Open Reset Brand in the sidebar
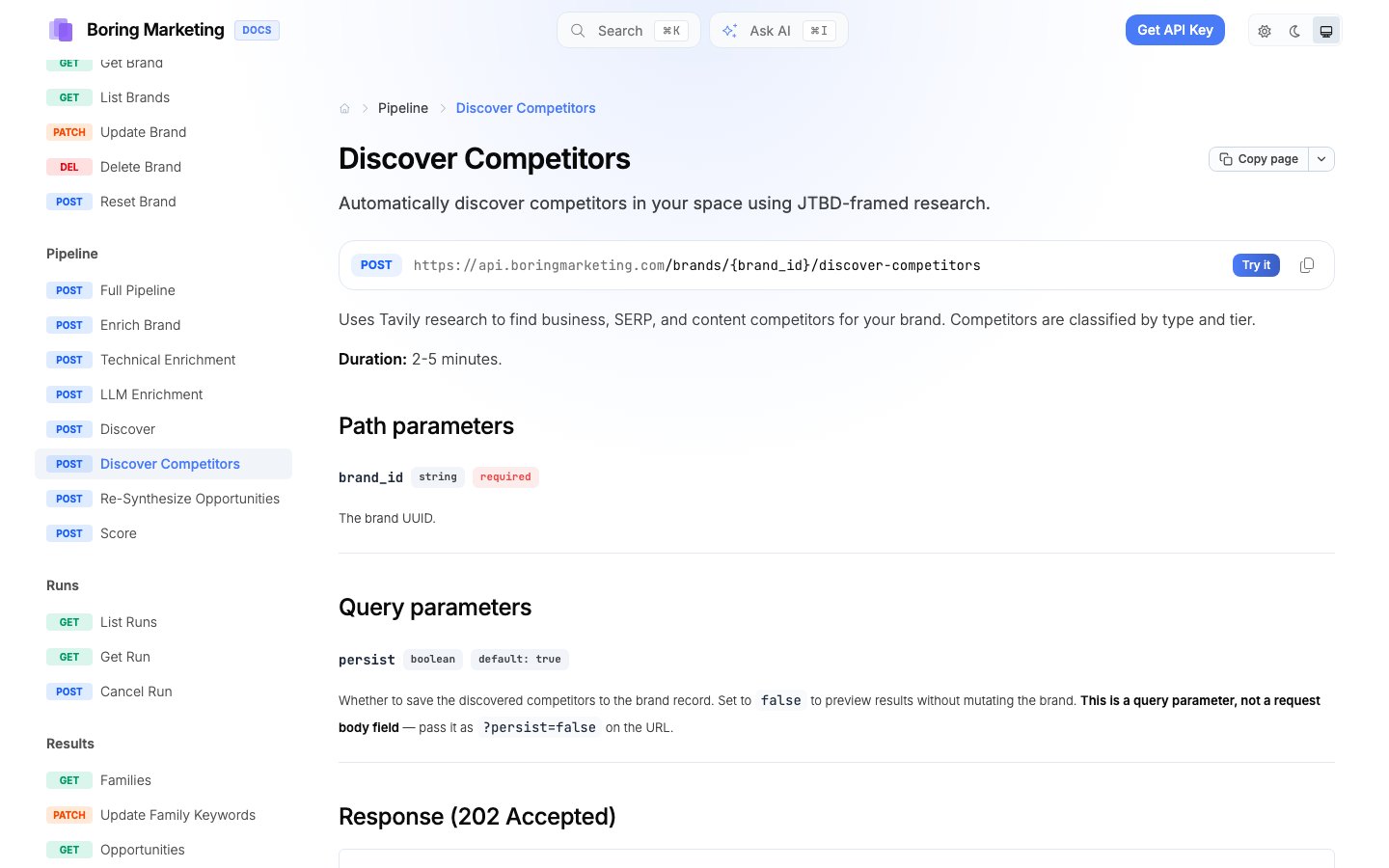 coord(164,202)
